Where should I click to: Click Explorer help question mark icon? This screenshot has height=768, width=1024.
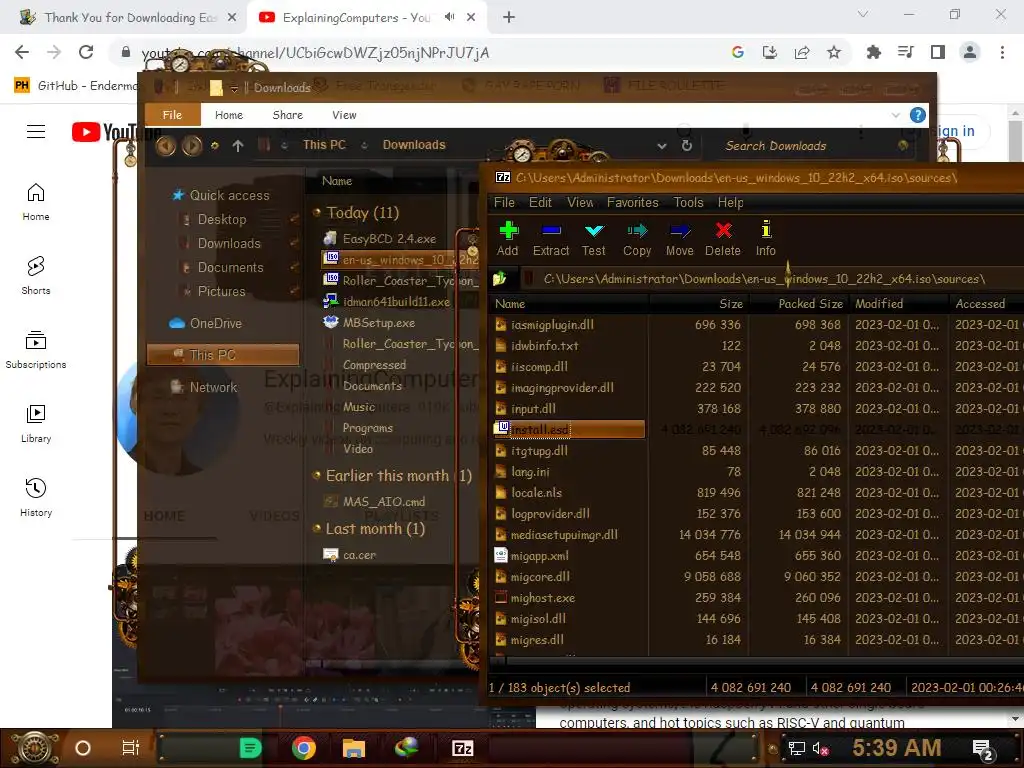click(918, 115)
